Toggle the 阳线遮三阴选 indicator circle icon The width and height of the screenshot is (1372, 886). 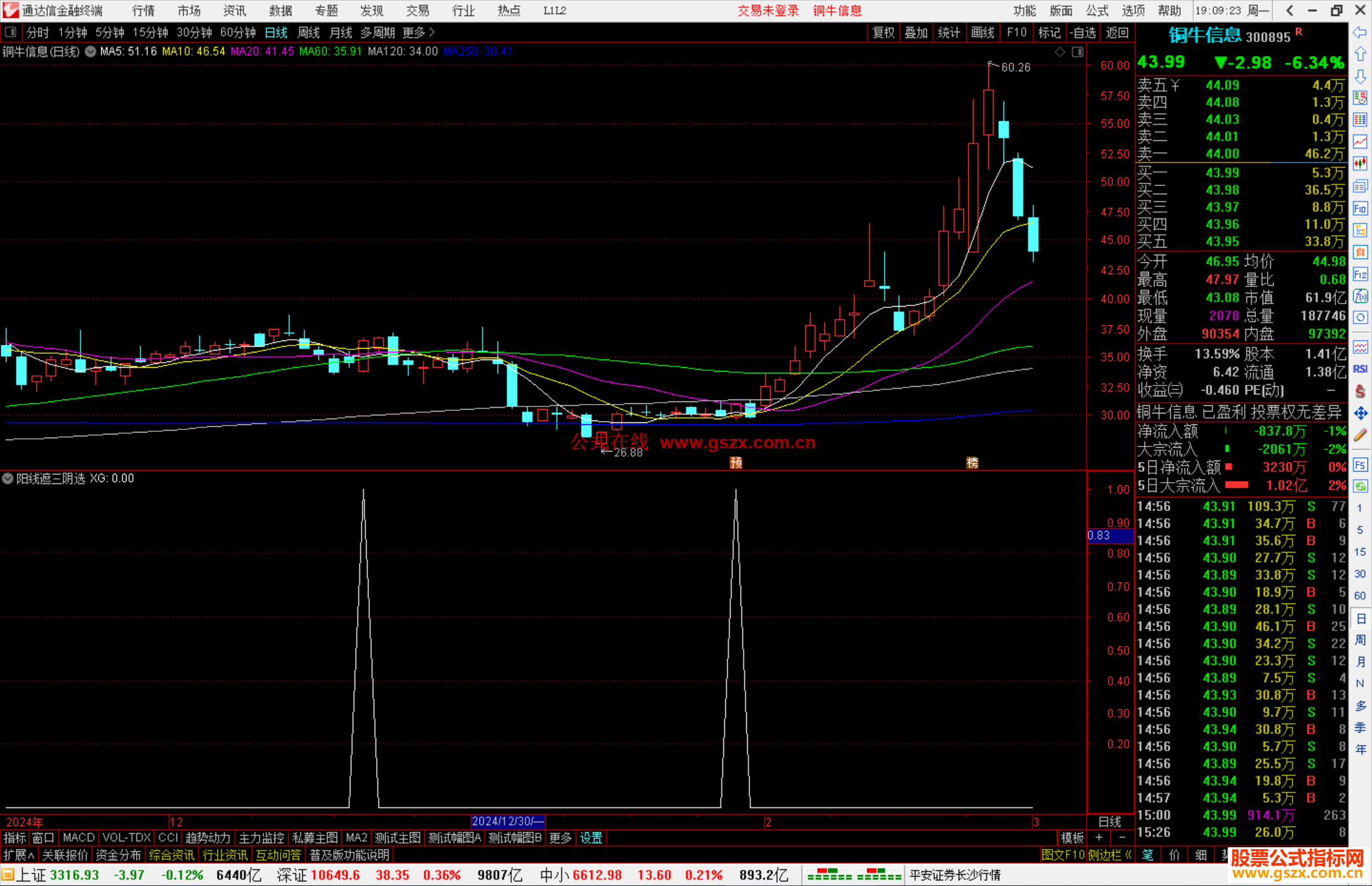[8, 478]
